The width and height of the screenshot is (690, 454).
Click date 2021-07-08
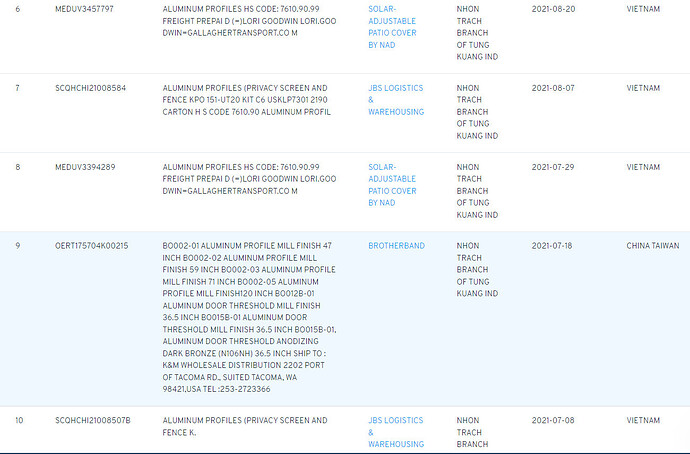[x=553, y=421]
